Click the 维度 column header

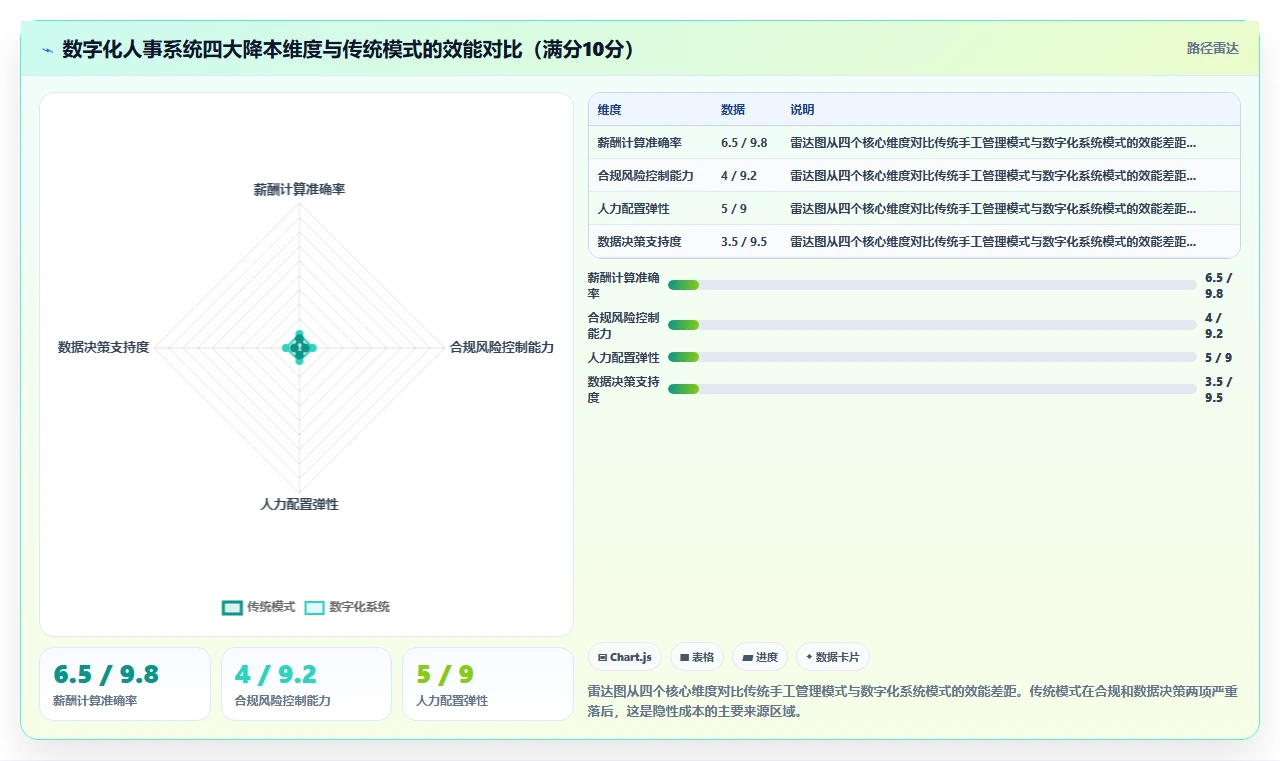610,110
